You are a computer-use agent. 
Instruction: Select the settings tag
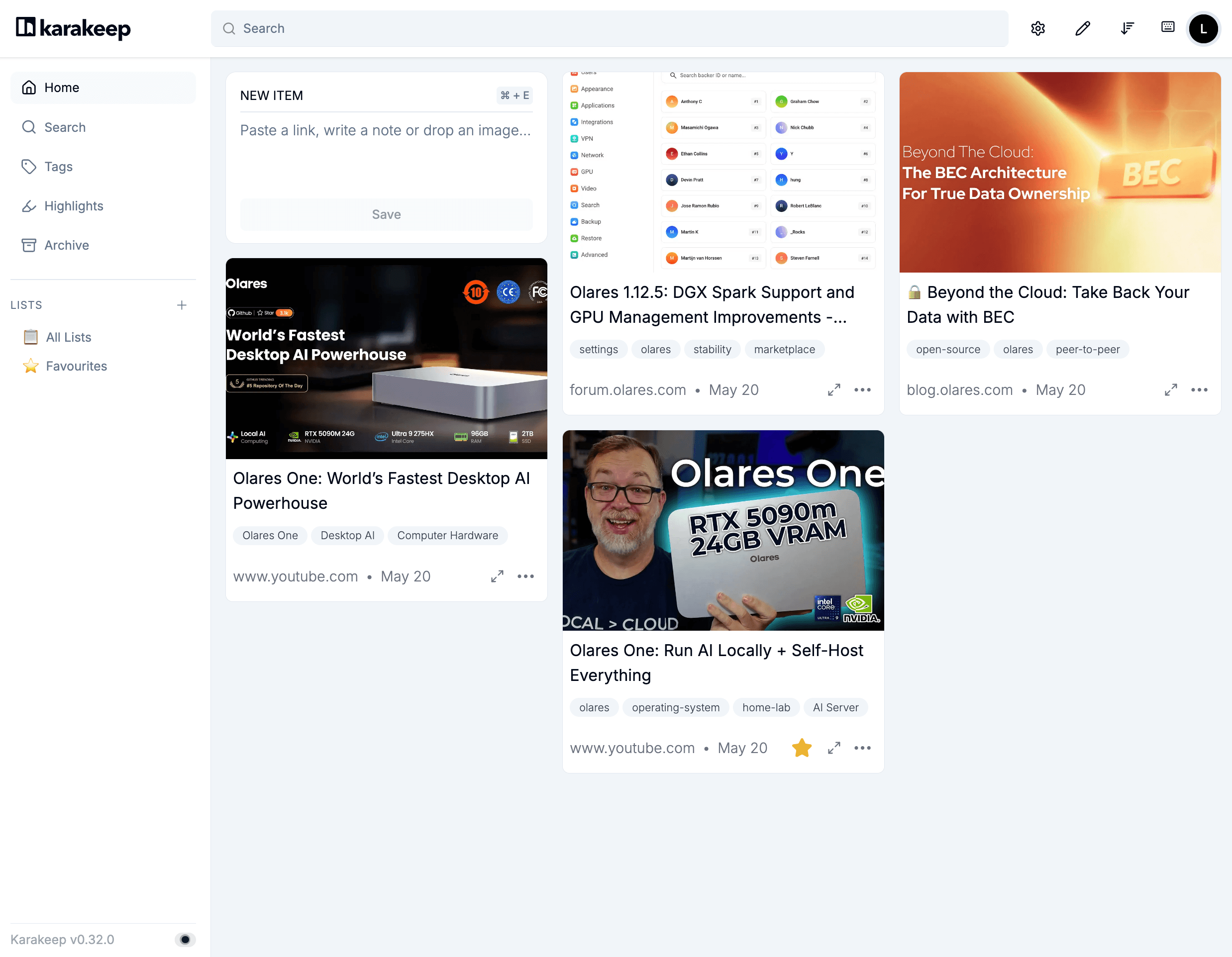[x=599, y=349]
